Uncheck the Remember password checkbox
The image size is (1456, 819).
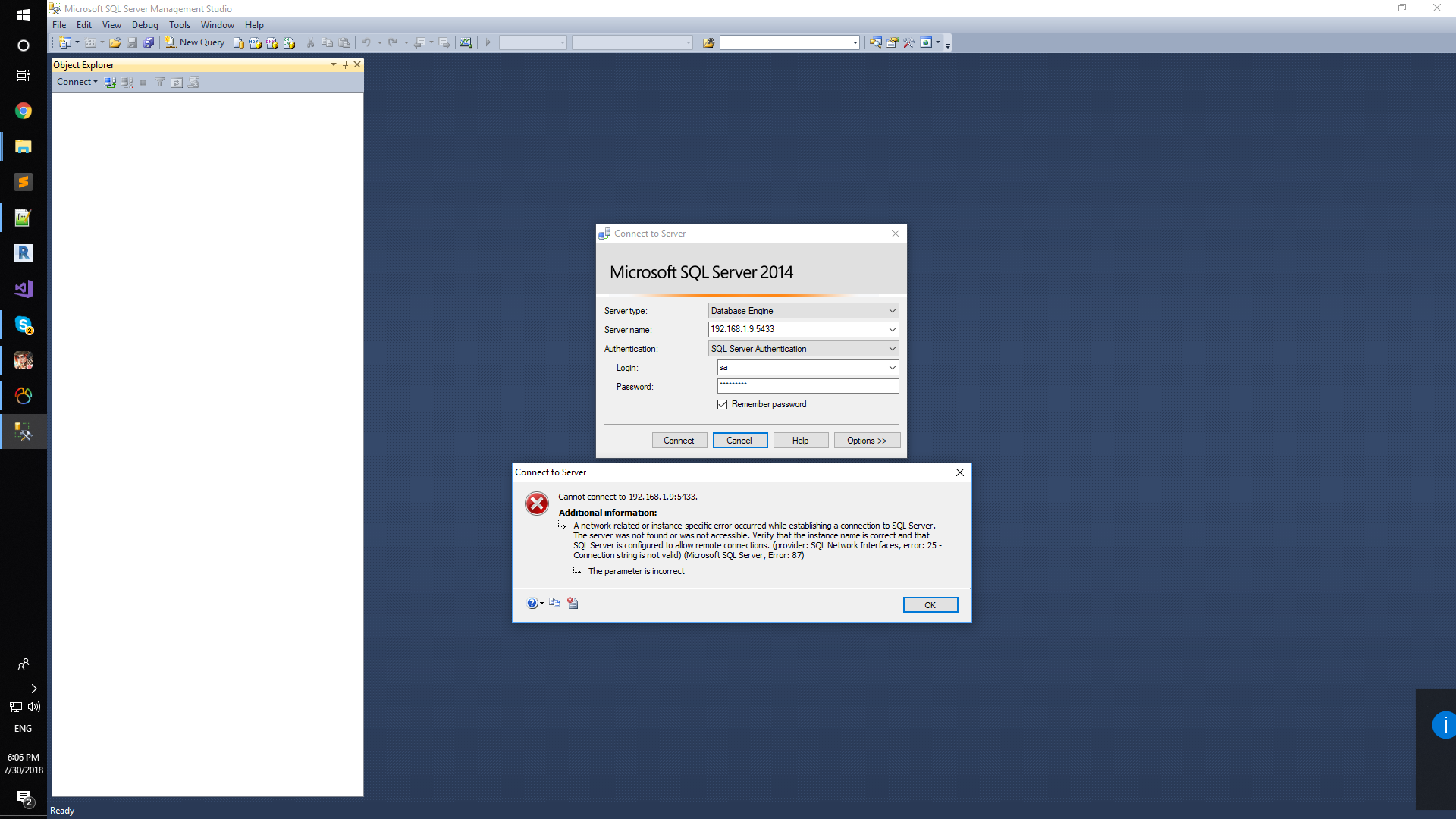pyautogui.click(x=722, y=404)
